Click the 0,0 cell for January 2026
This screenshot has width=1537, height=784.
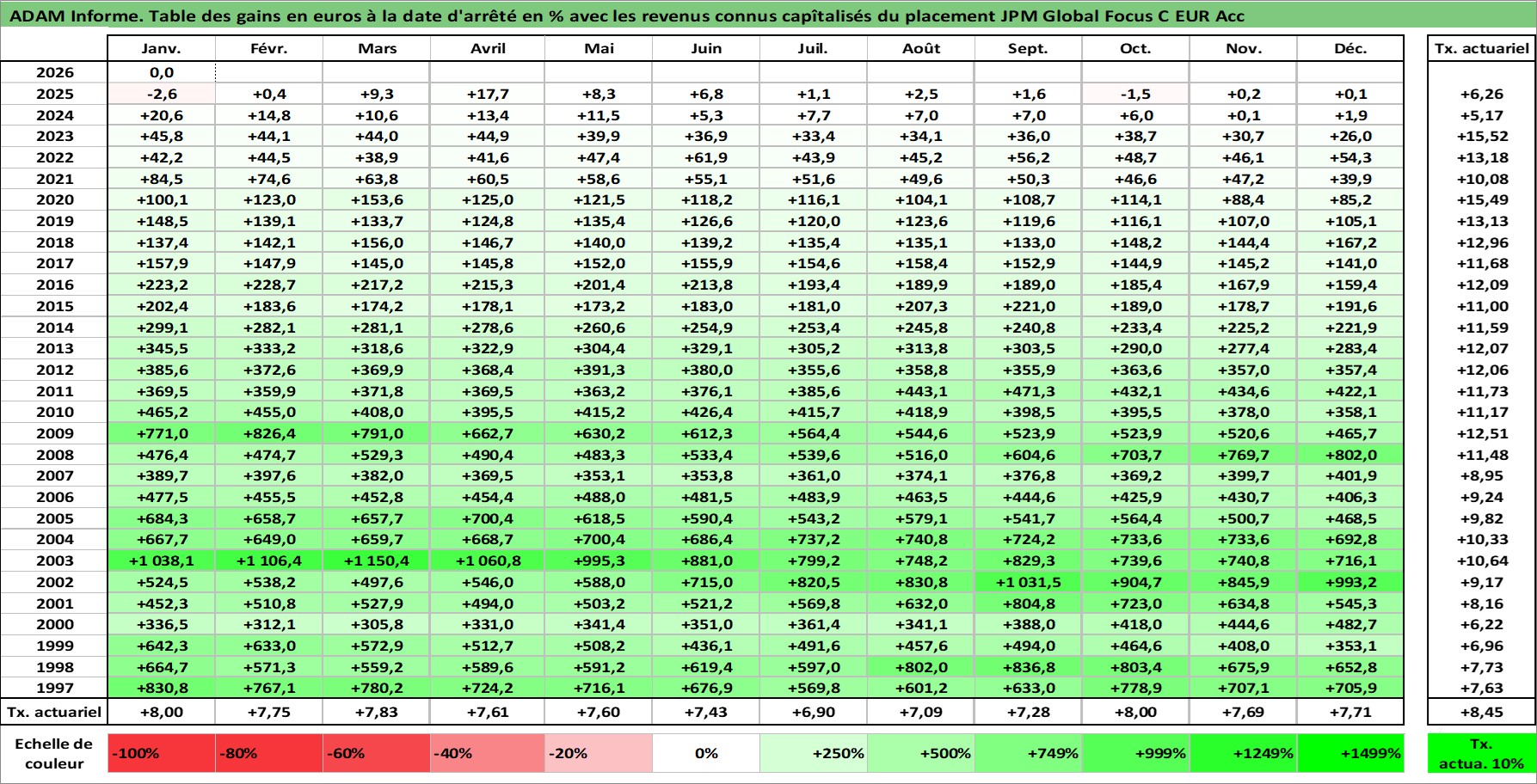(162, 72)
